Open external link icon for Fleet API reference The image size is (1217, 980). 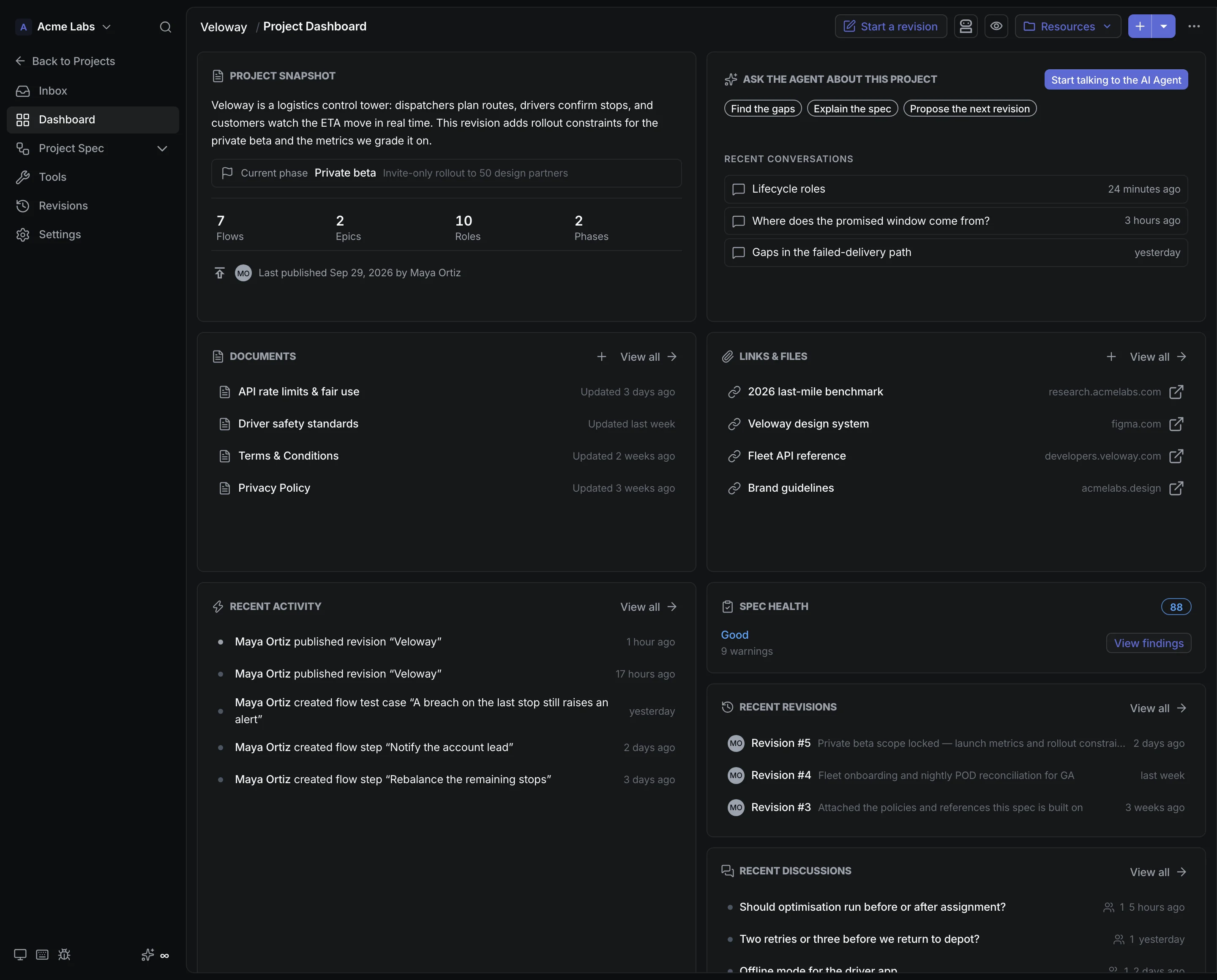[1176, 456]
